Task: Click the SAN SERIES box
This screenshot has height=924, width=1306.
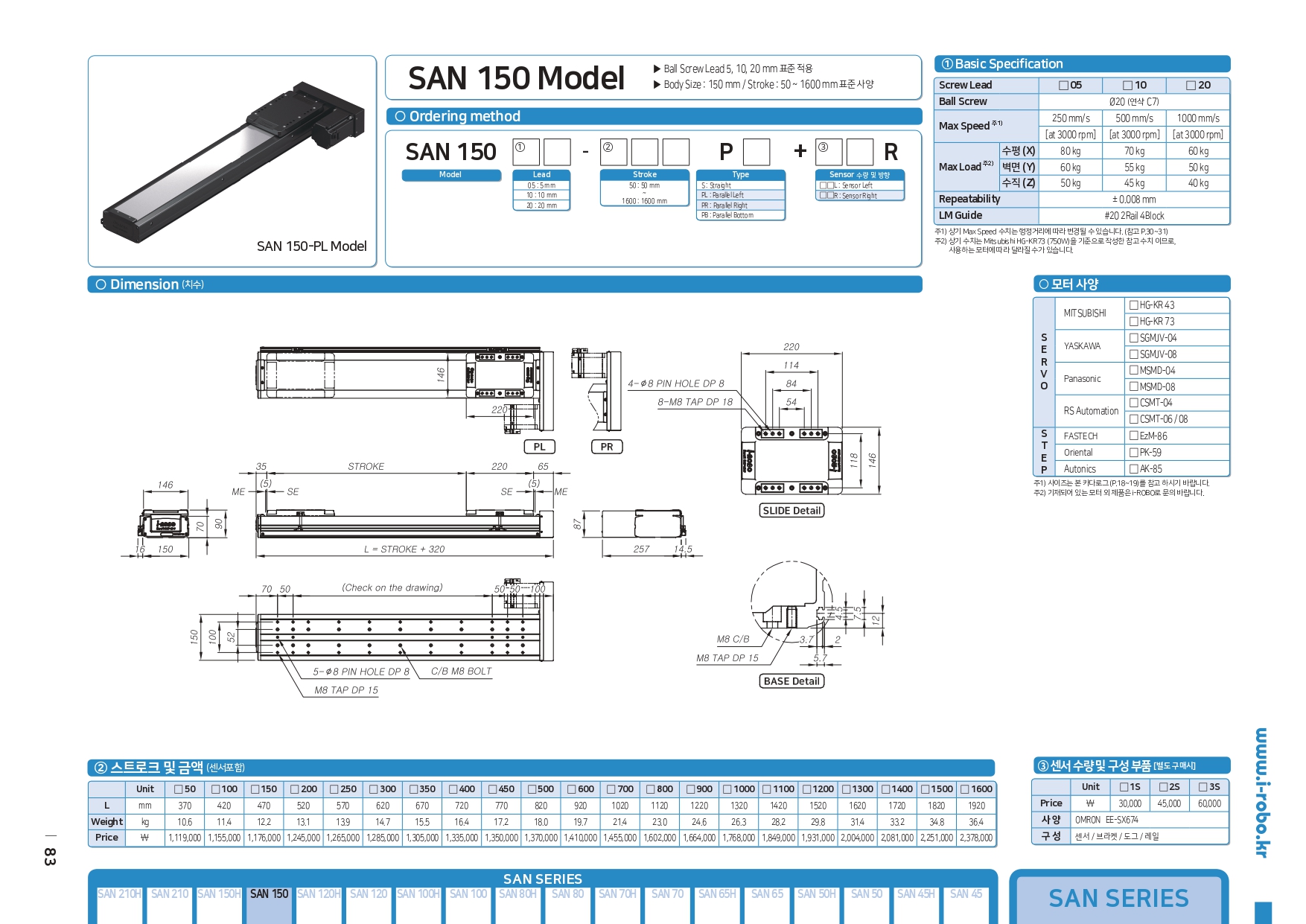Action: [x=1118, y=899]
